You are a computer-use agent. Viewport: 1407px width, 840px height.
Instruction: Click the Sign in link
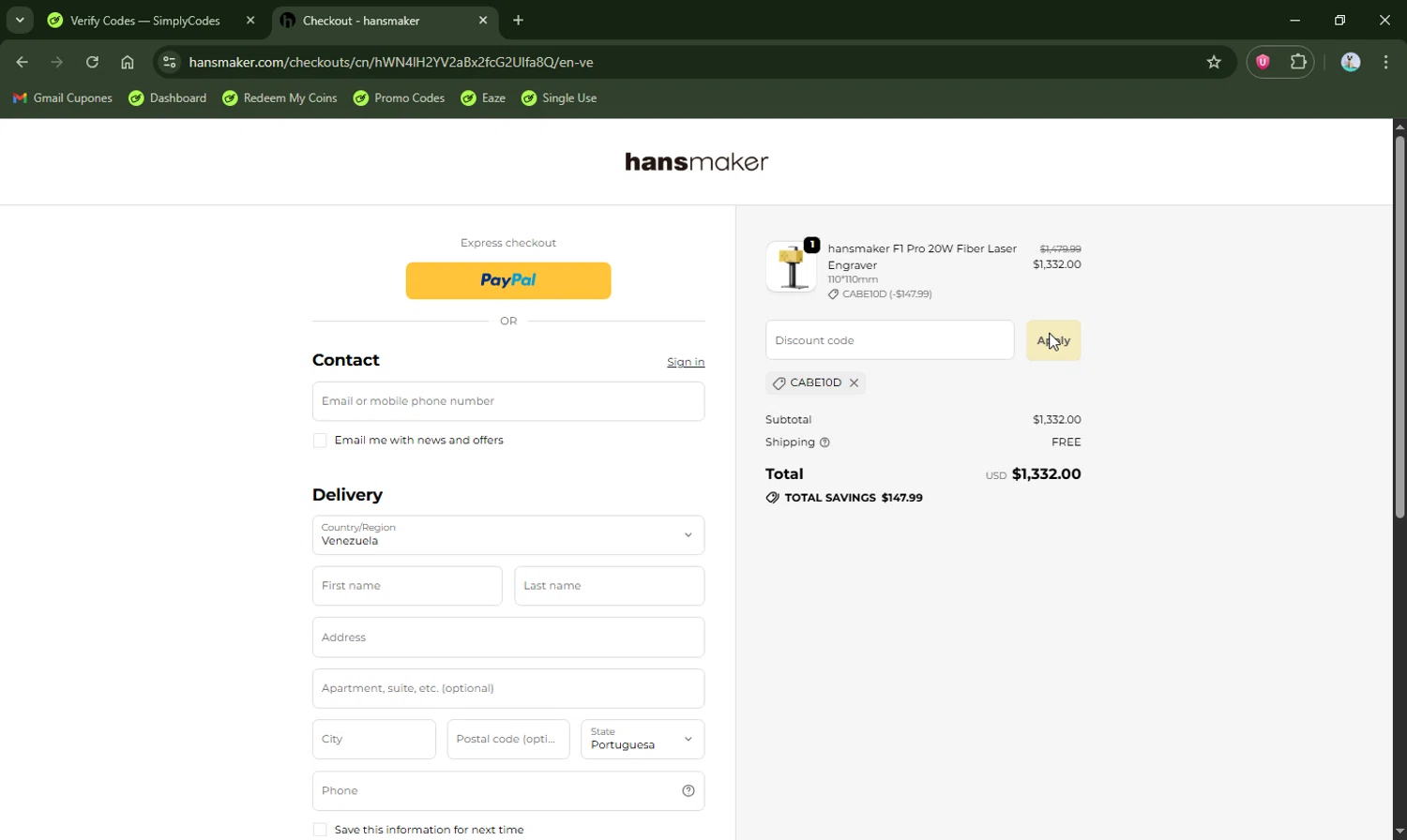(686, 362)
